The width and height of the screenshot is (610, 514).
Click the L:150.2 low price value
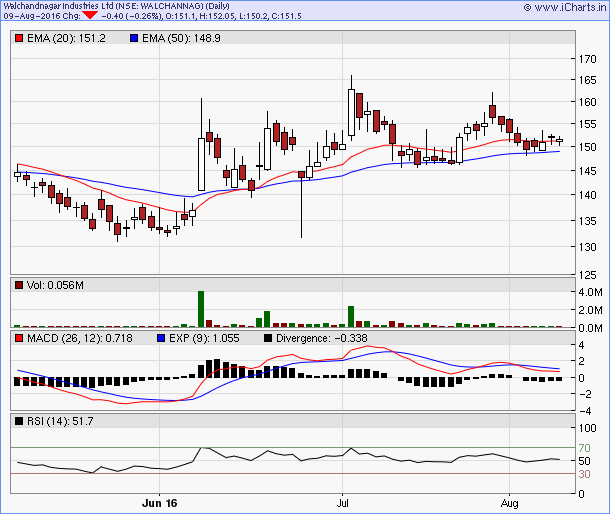(252, 16)
